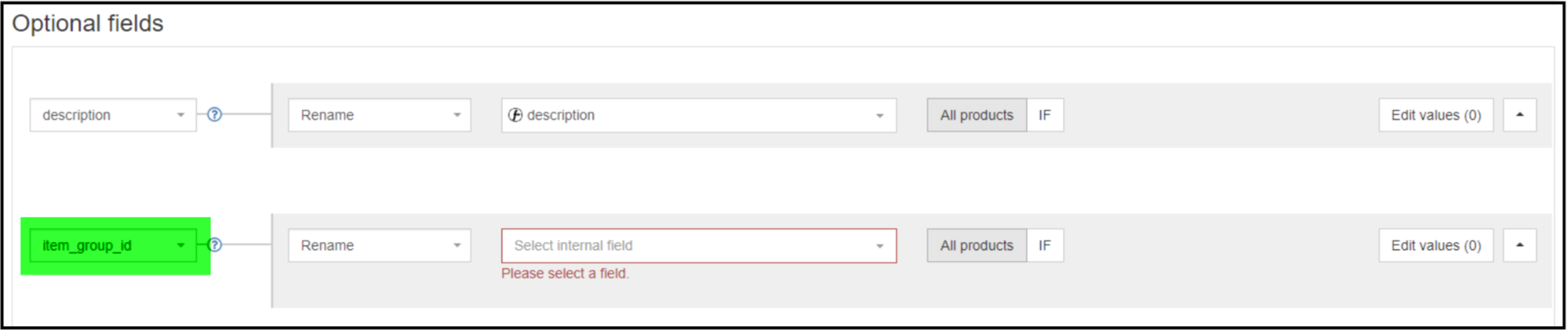Viewport: 1568px width, 330px height.
Task: Click Edit values (0) for item_group_id
Action: tap(1435, 245)
